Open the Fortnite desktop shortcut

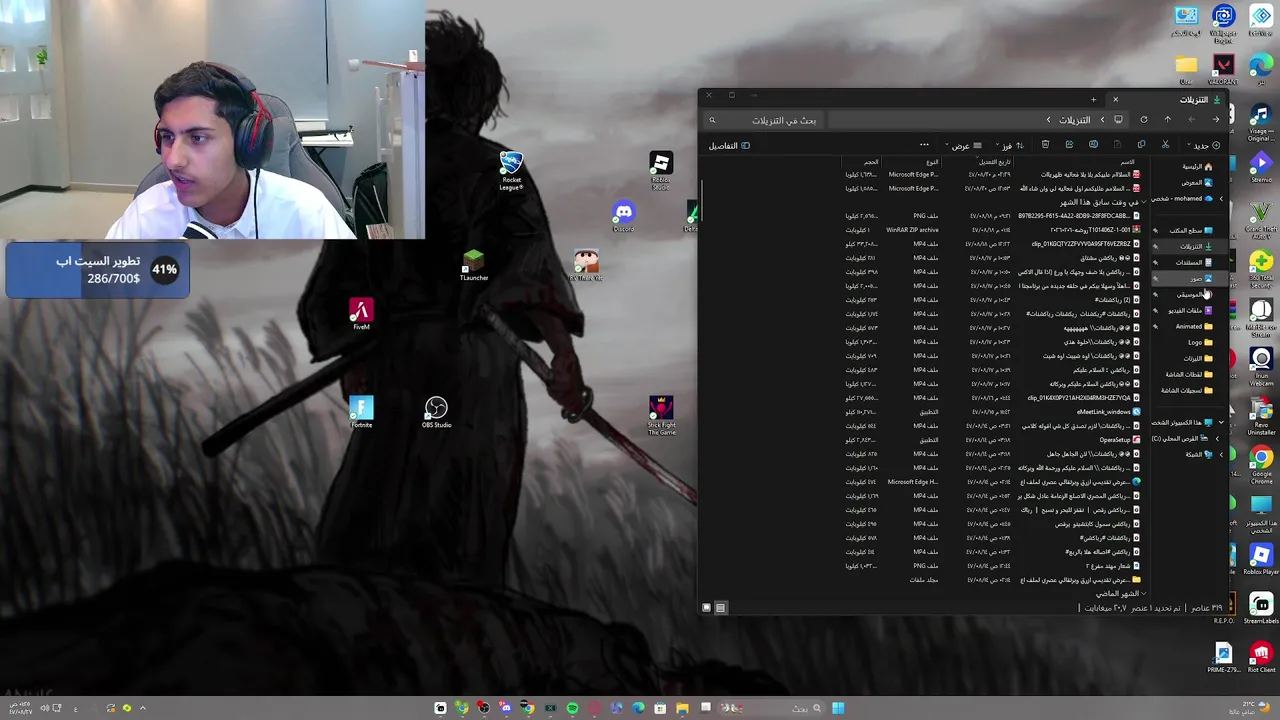[361, 412]
